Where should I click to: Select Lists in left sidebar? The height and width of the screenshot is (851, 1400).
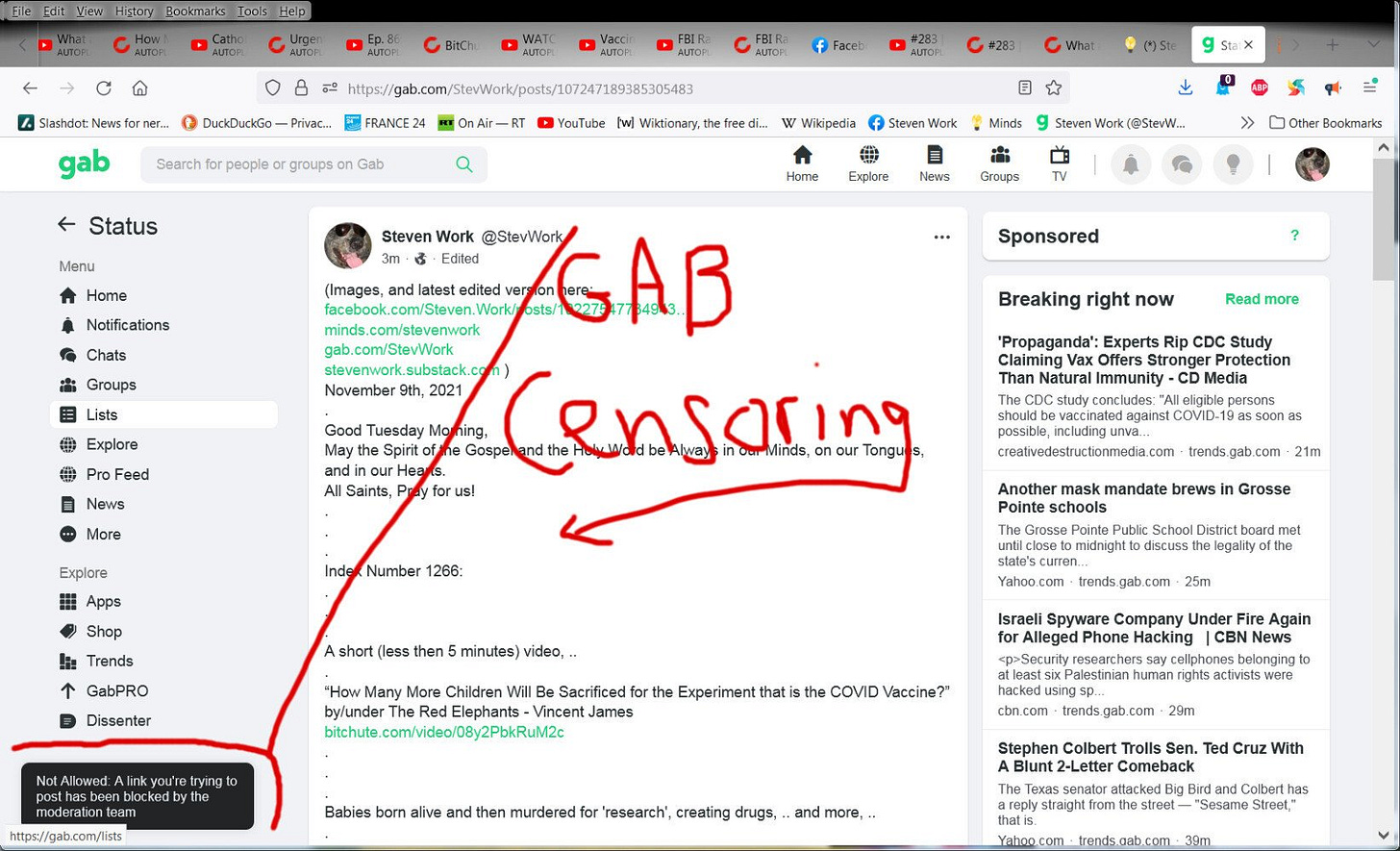[x=163, y=414]
